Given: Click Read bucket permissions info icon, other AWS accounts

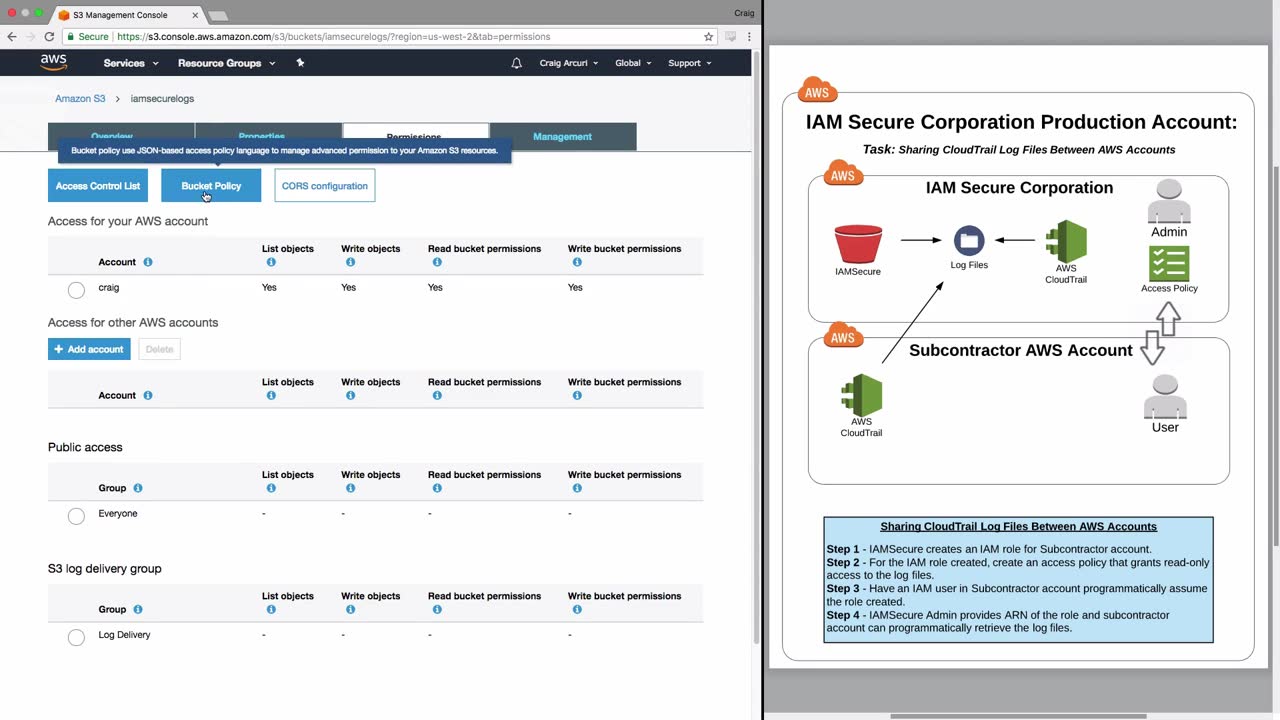Looking at the screenshot, I should [437, 395].
